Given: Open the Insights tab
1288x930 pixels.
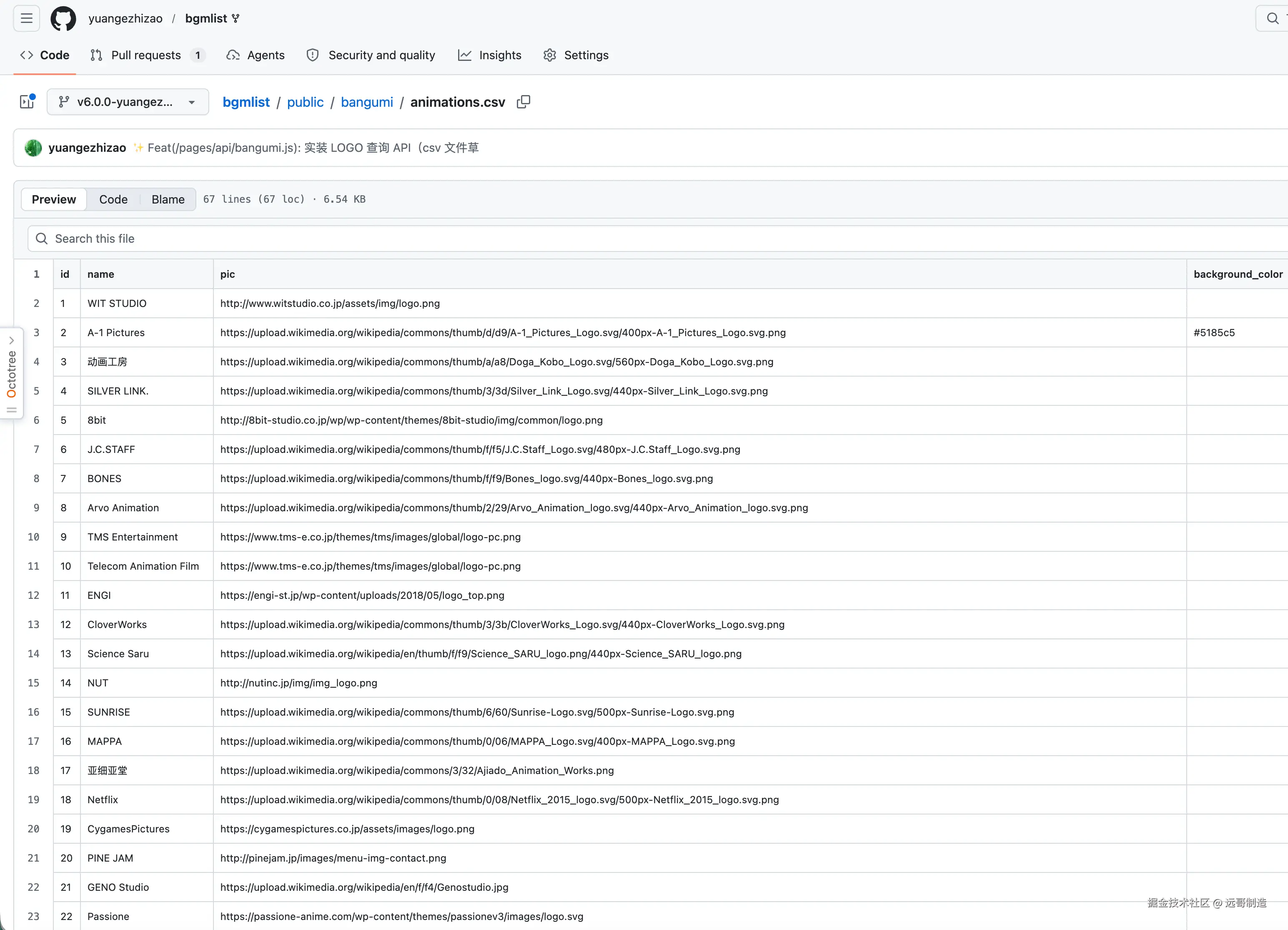Looking at the screenshot, I should point(489,55).
